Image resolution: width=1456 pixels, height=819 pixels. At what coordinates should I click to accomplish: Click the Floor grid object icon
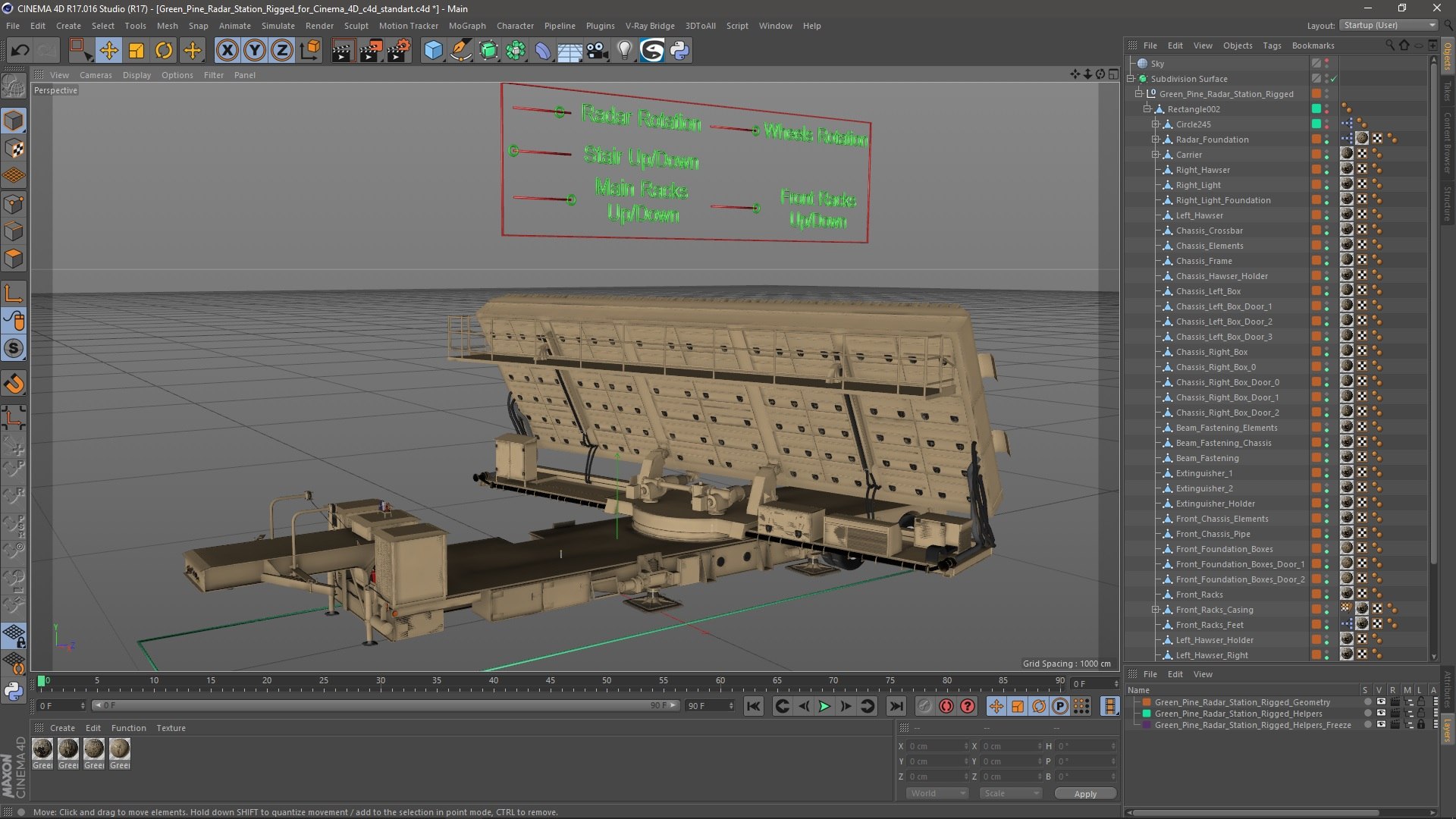click(570, 51)
